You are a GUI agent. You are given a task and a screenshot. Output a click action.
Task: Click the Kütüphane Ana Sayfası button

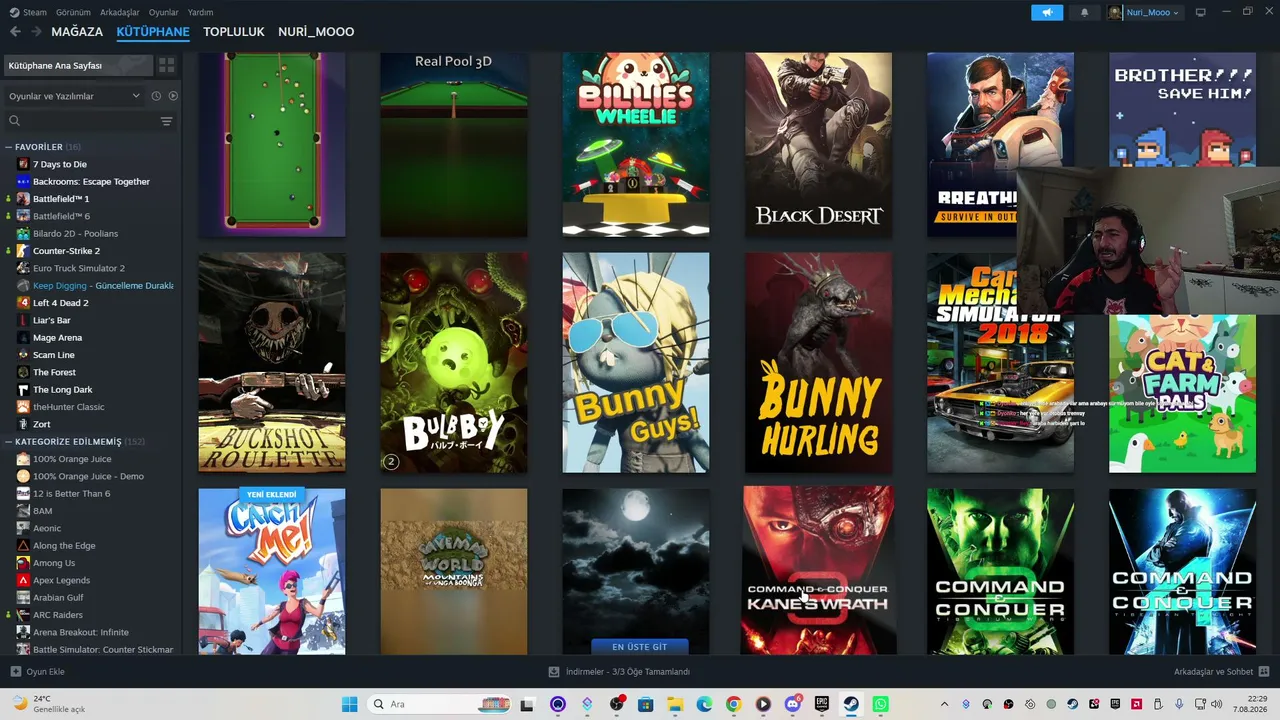tap(78, 65)
